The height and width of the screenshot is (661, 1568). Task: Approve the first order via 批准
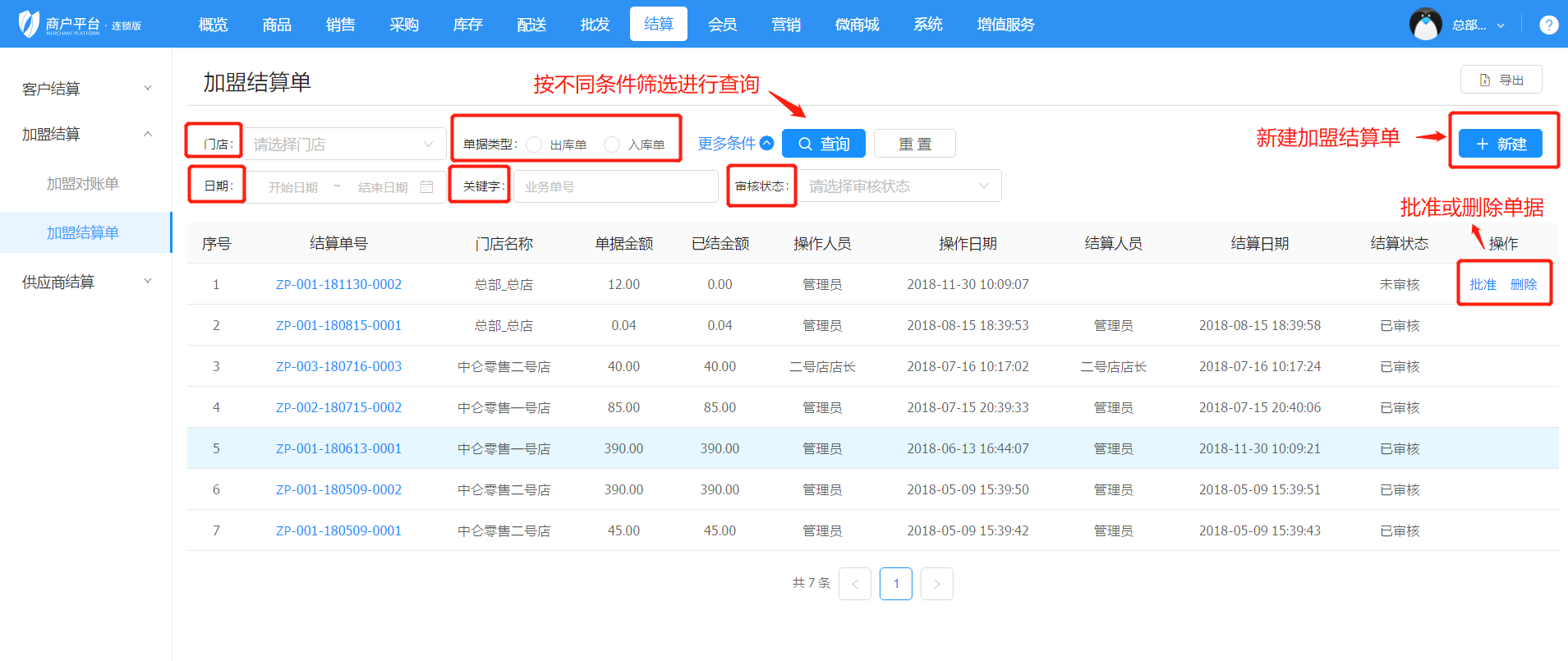(1483, 284)
